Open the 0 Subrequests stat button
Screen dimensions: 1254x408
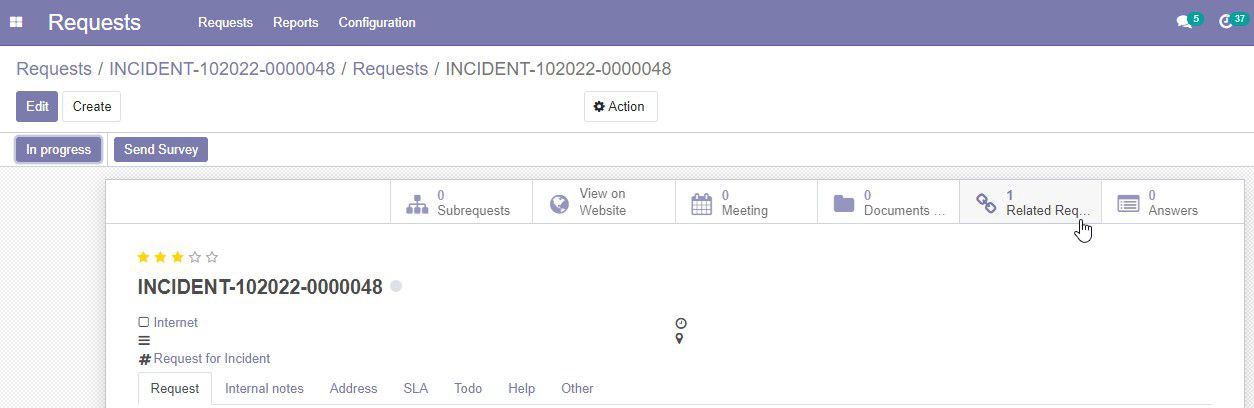tap(461, 203)
